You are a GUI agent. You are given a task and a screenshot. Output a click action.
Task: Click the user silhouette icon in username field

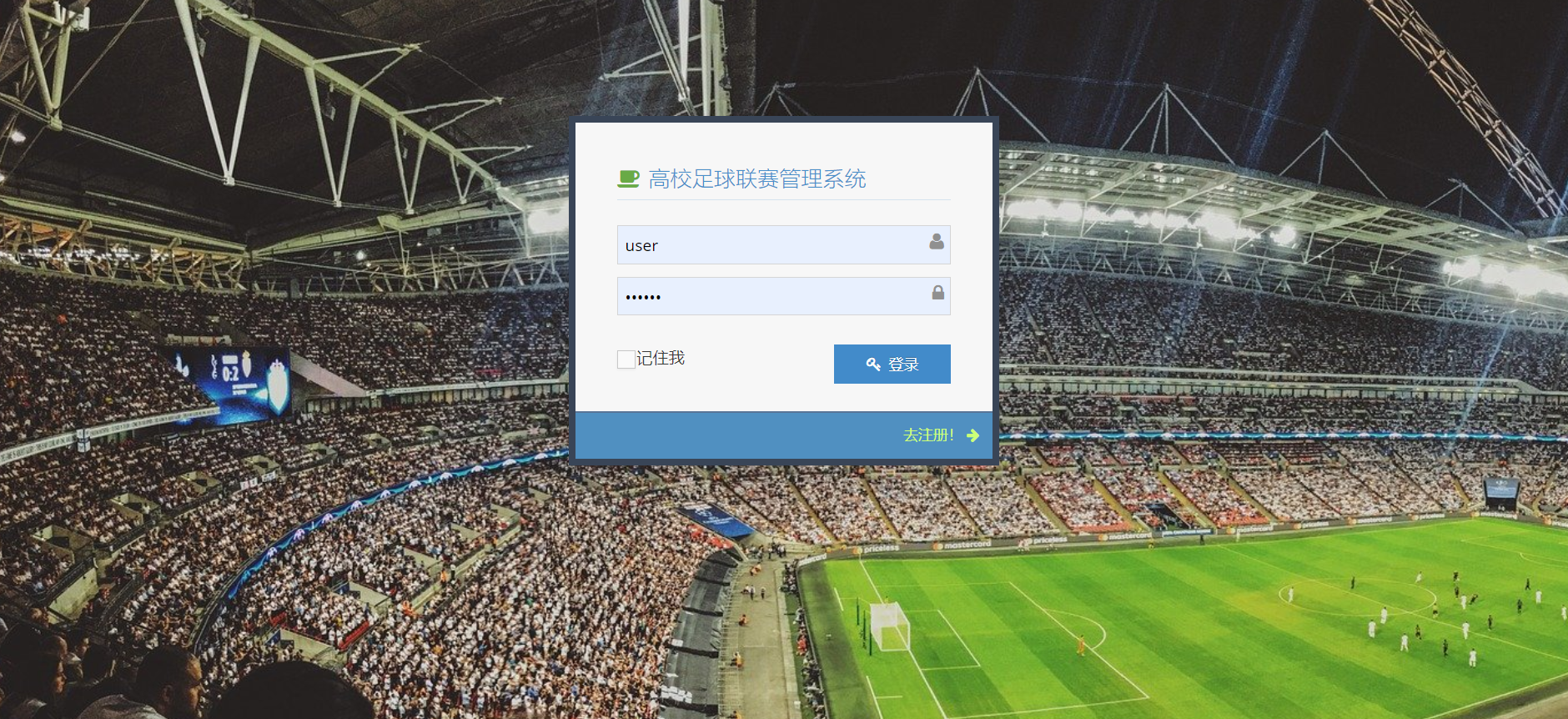coord(937,241)
